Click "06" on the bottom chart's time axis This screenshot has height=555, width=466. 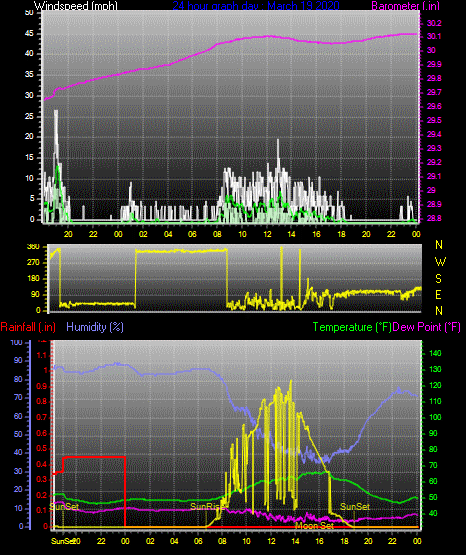[x=198, y=541]
